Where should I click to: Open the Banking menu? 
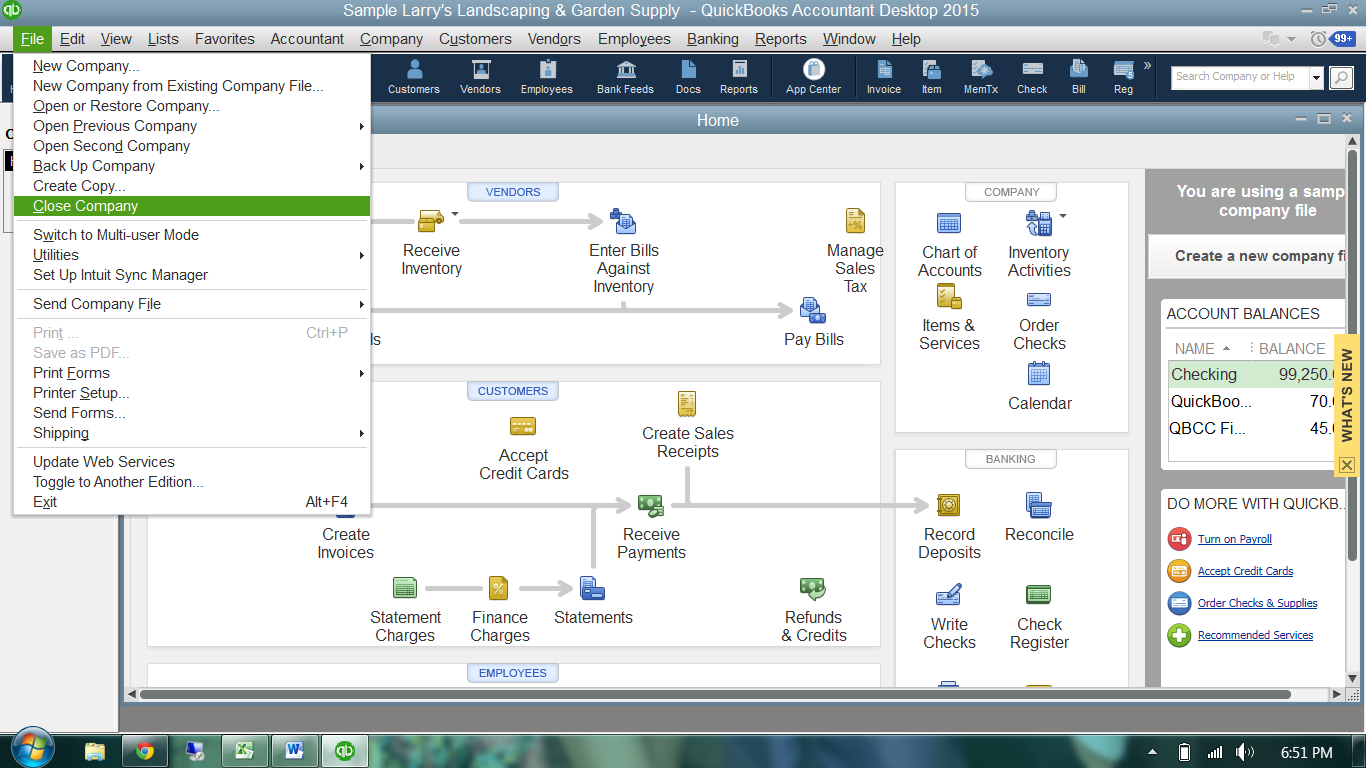(712, 39)
